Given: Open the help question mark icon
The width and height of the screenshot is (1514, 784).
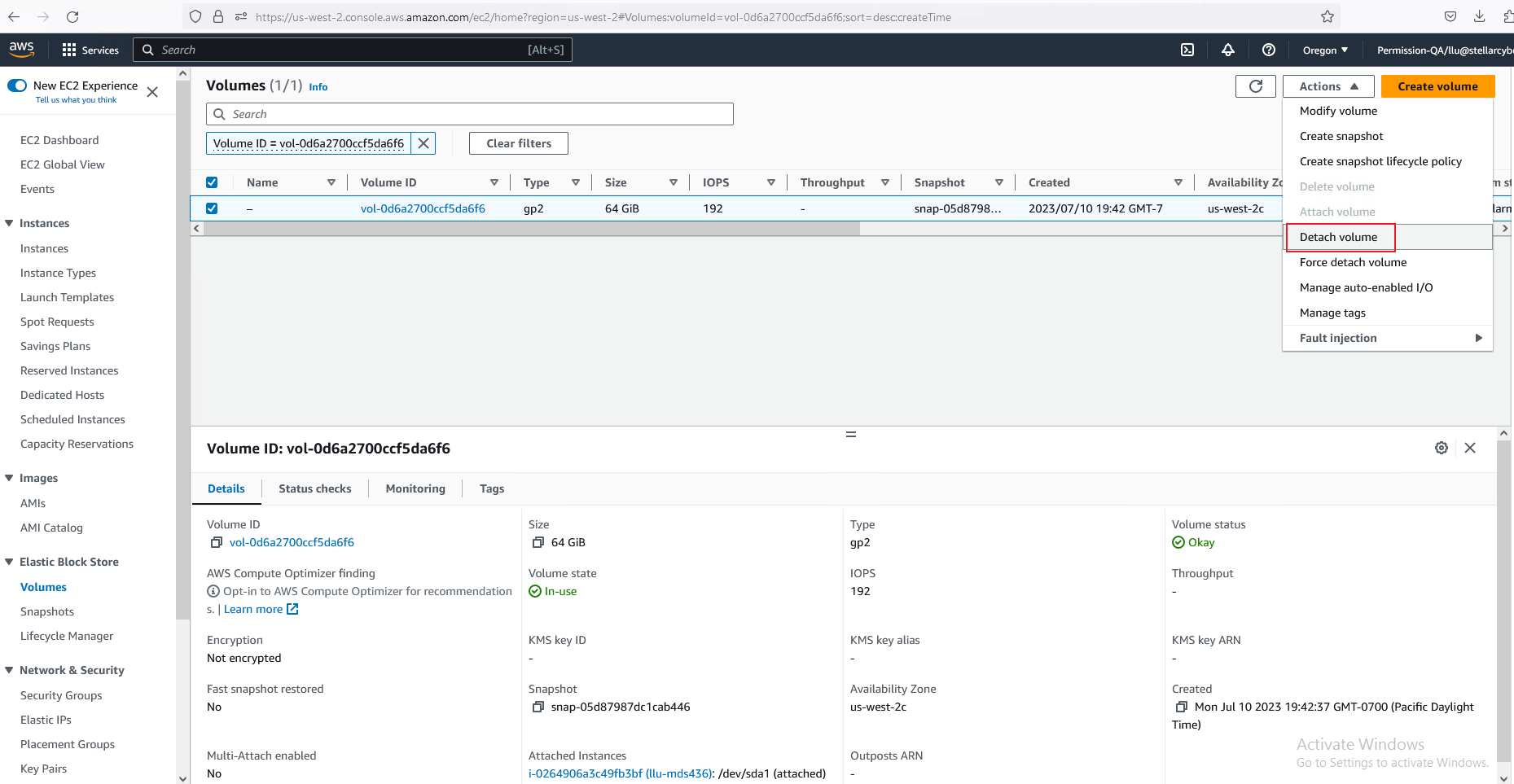Looking at the screenshot, I should click(x=1269, y=50).
